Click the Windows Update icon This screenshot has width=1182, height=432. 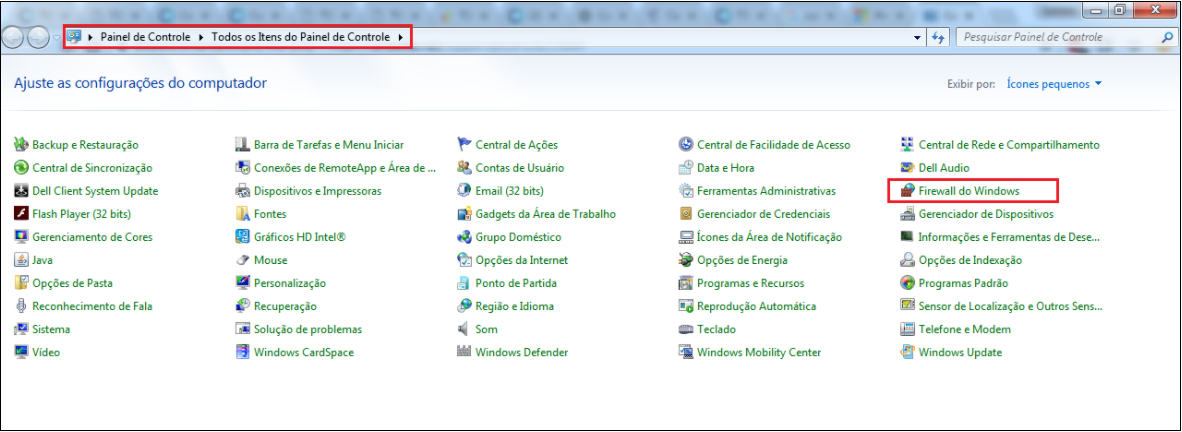[x=907, y=352]
